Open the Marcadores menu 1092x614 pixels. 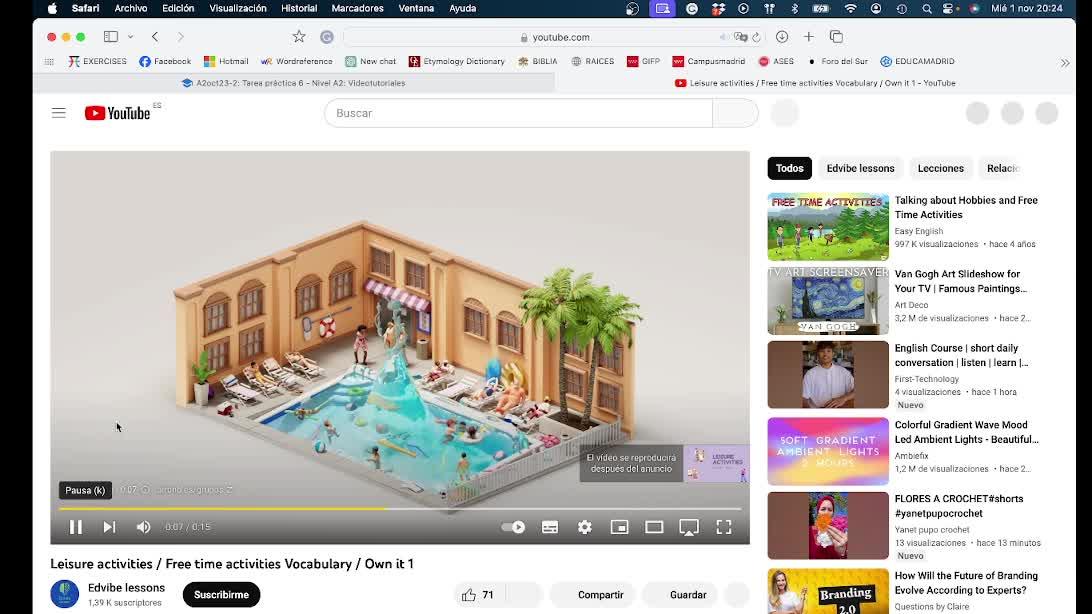click(x=357, y=8)
